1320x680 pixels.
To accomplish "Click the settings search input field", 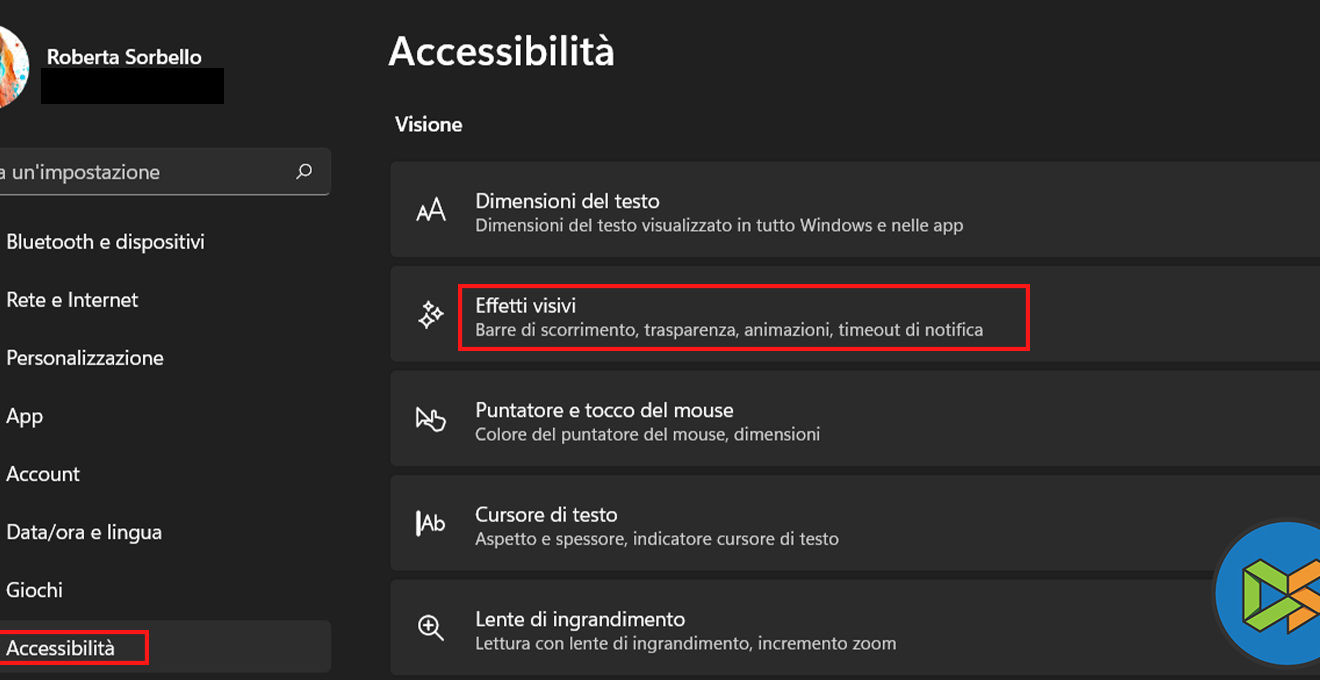I will pyautogui.click(x=140, y=172).
